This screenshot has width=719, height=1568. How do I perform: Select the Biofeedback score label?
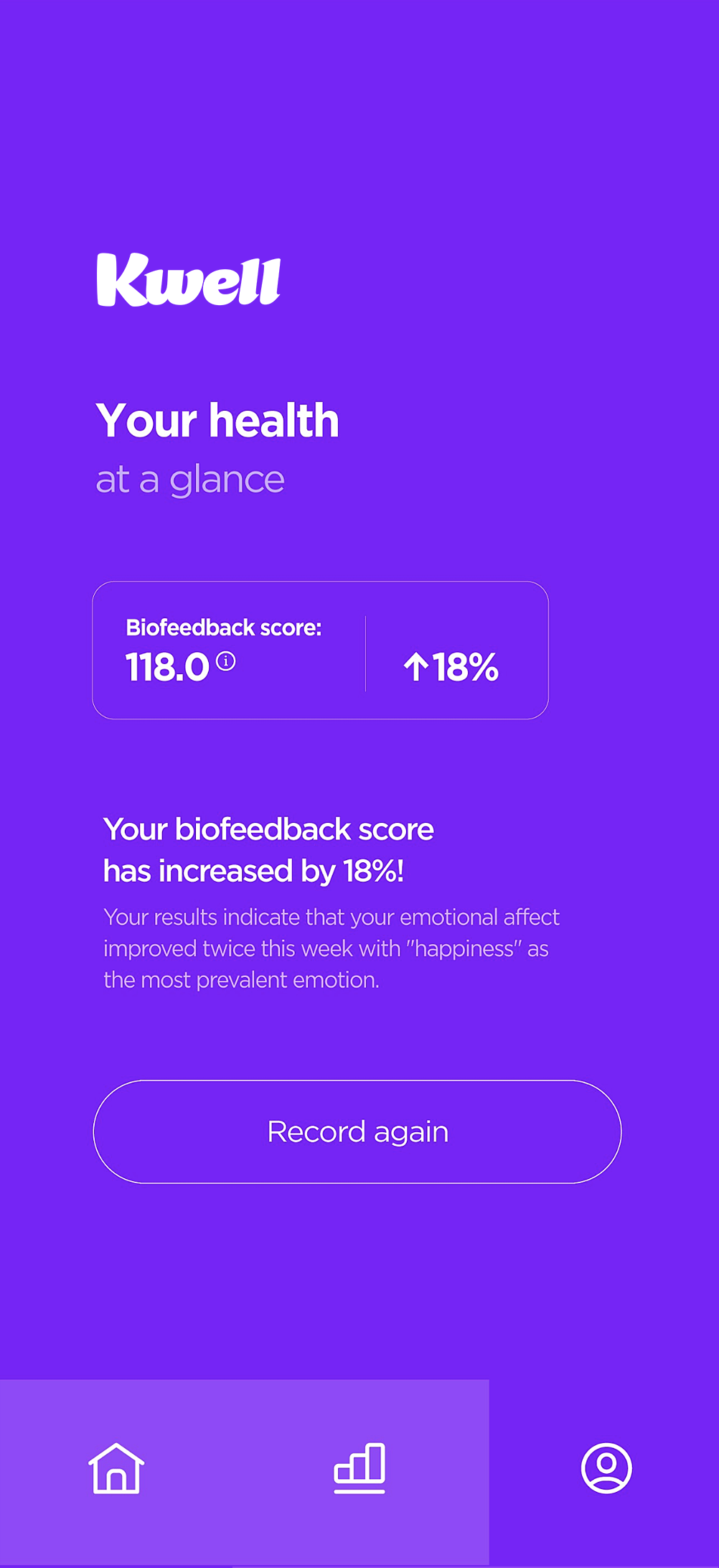click(223, 627)
